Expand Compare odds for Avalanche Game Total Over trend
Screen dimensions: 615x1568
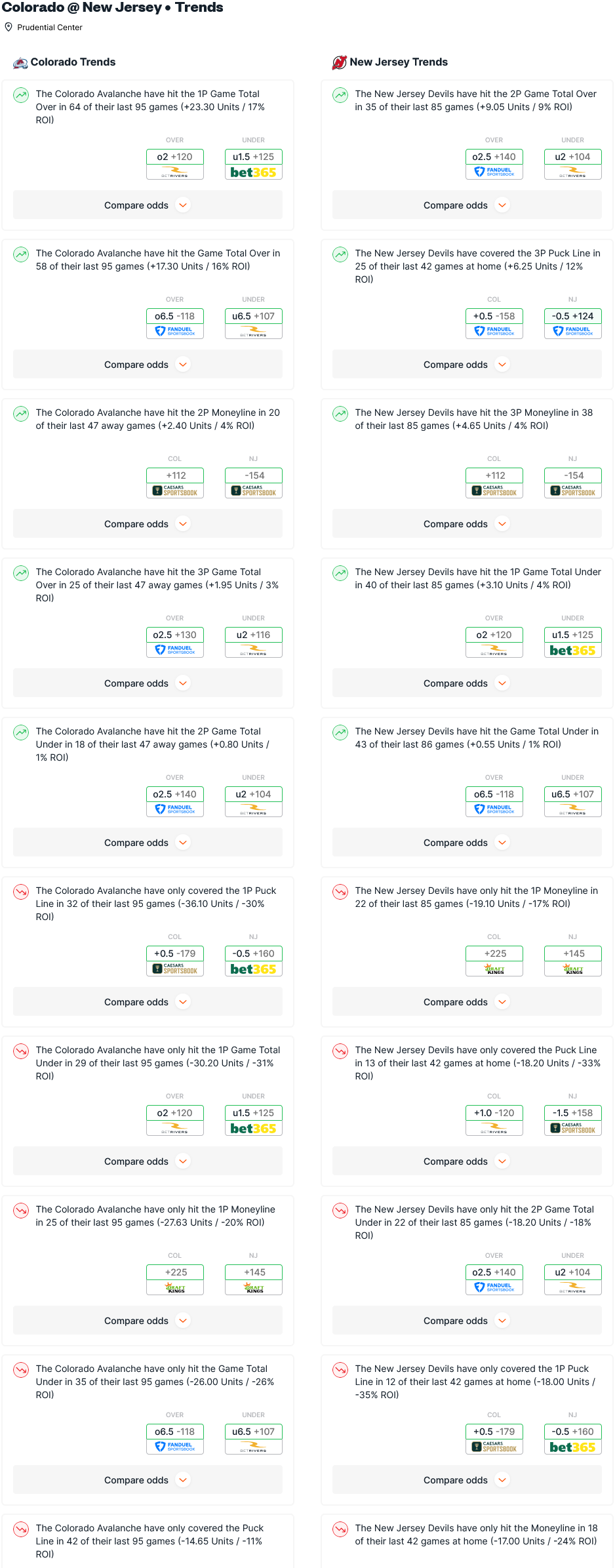148,365
